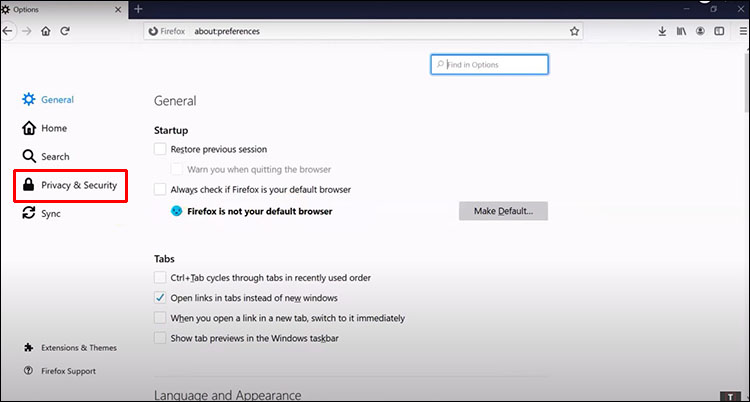Reload the current page

click(x=65, y=31)
